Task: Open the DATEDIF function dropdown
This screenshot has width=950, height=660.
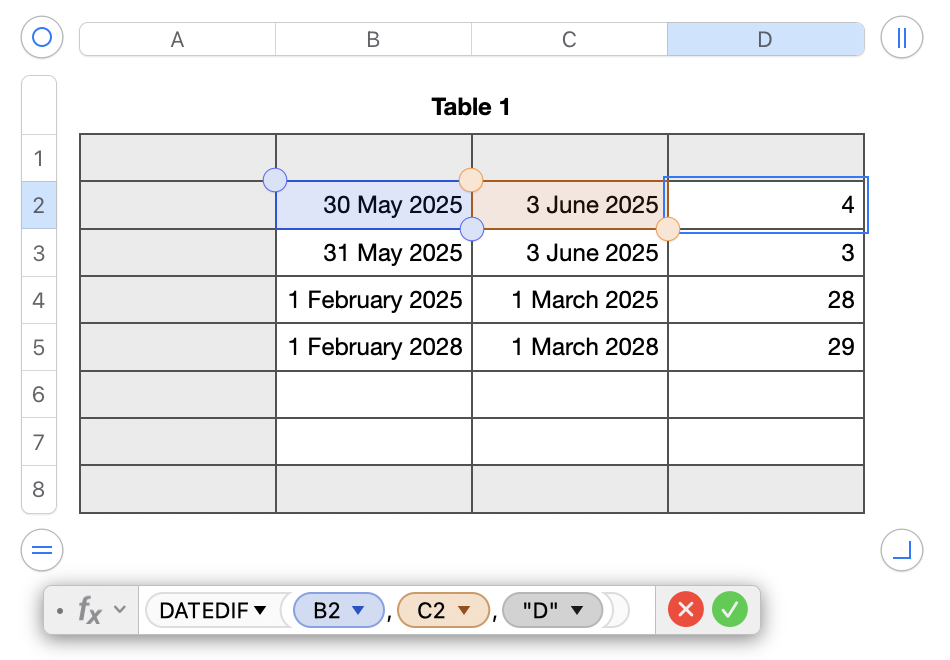Action: [x=260, y=610]
